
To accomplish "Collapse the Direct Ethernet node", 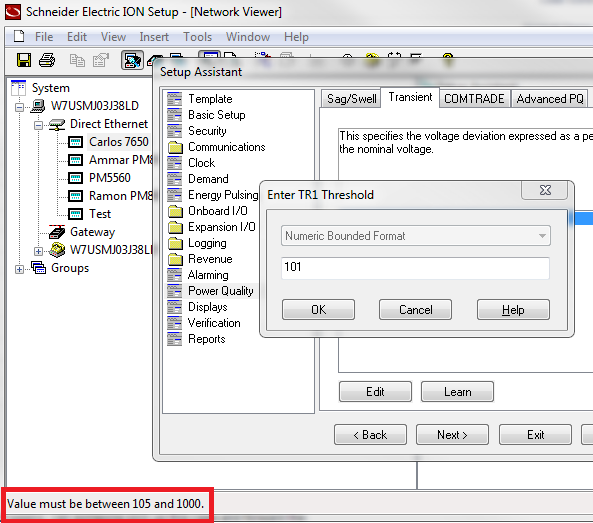I will point(38,125).
